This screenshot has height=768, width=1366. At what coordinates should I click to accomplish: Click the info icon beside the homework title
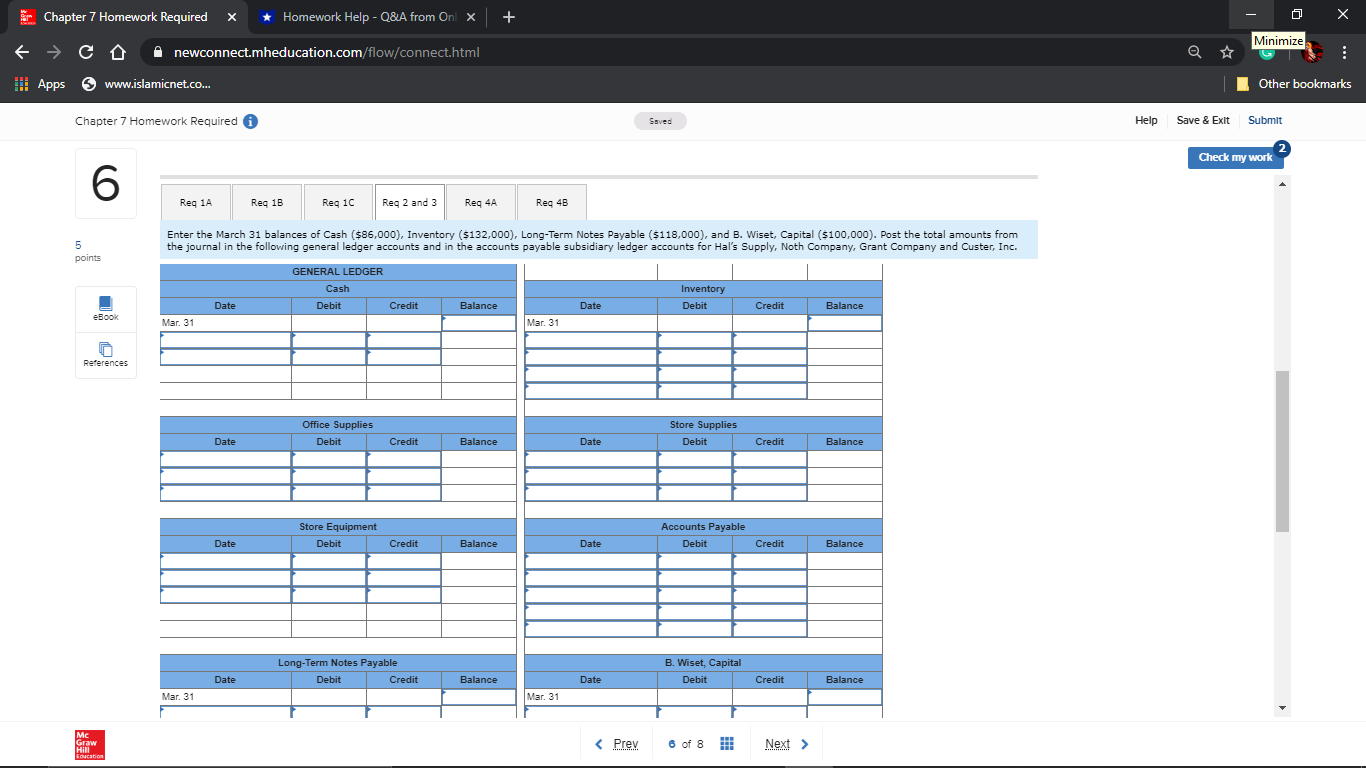pyautogui.click(x=250, y=120)
